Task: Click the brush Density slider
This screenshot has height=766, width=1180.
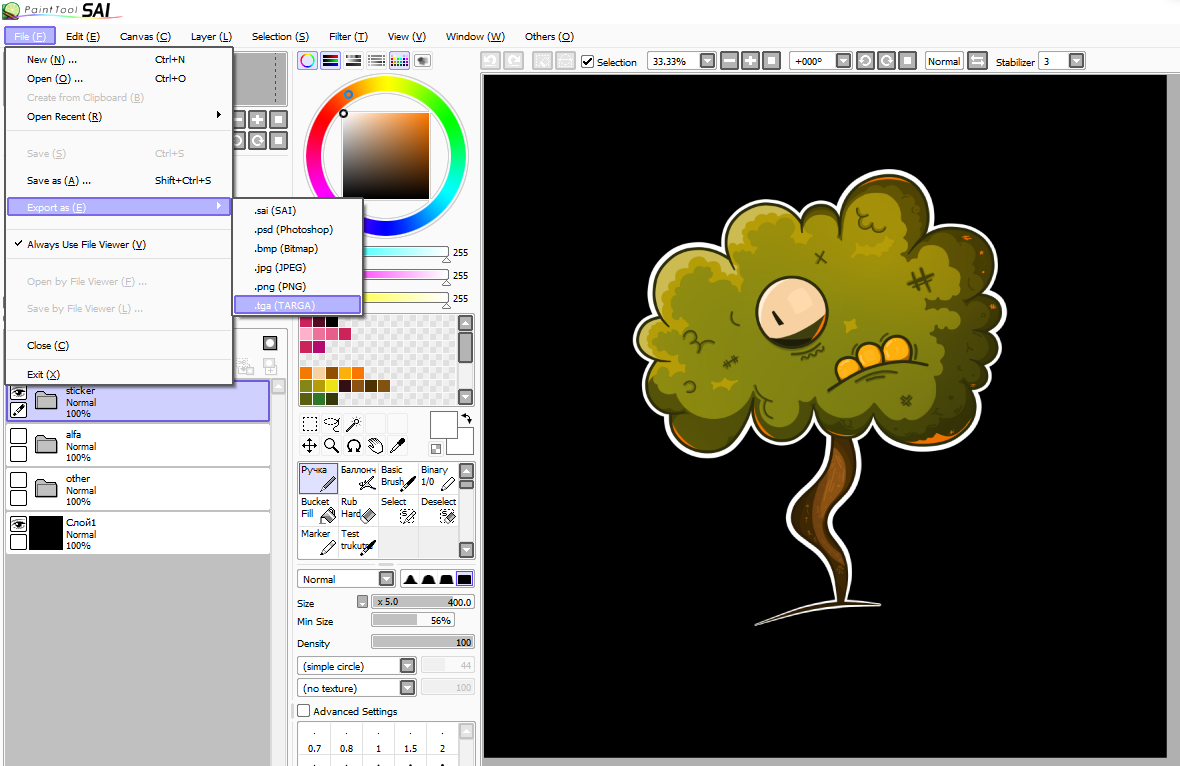Action: (422, 642)
